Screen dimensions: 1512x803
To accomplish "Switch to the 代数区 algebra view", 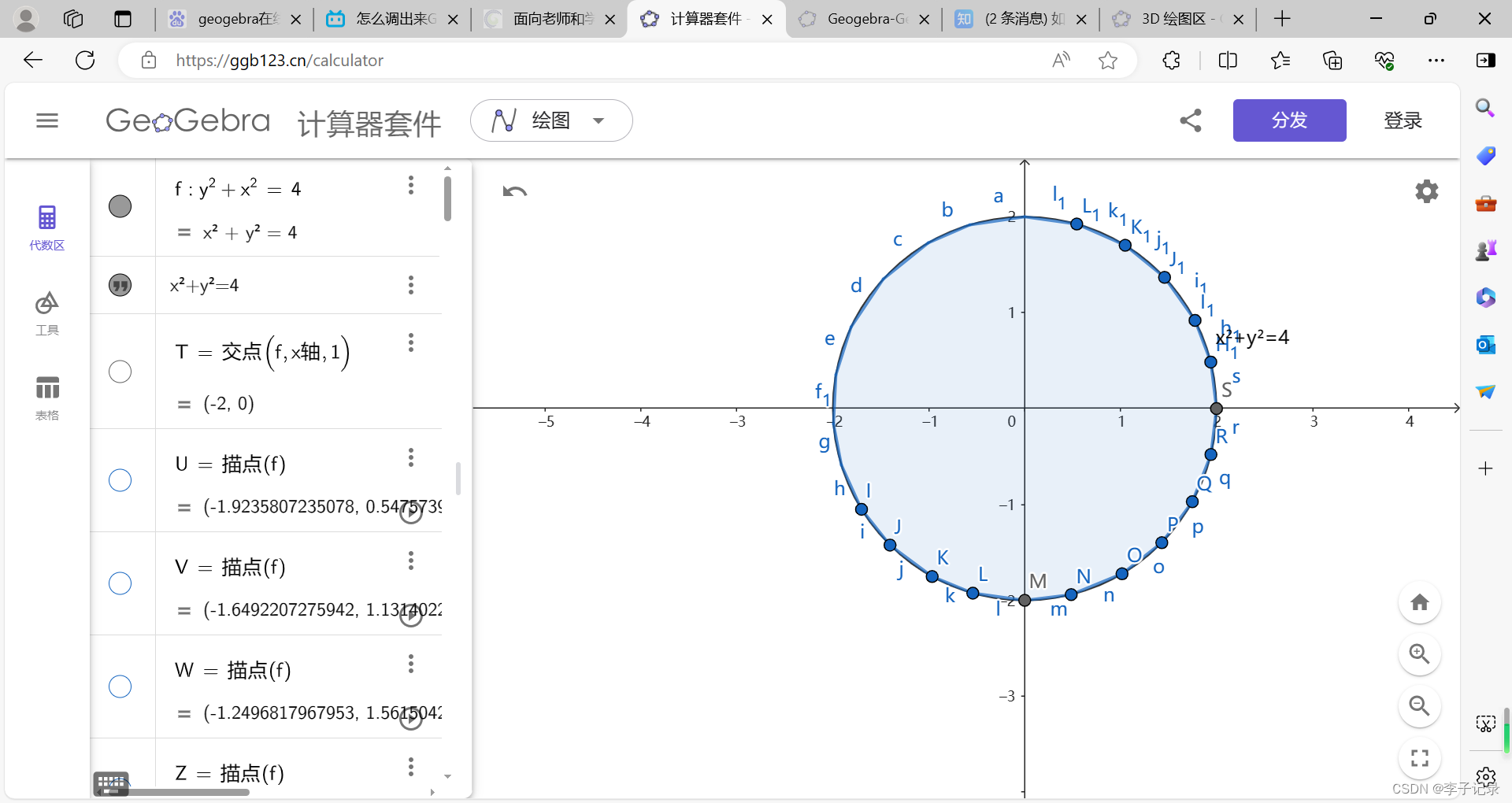I will point(47,228).
